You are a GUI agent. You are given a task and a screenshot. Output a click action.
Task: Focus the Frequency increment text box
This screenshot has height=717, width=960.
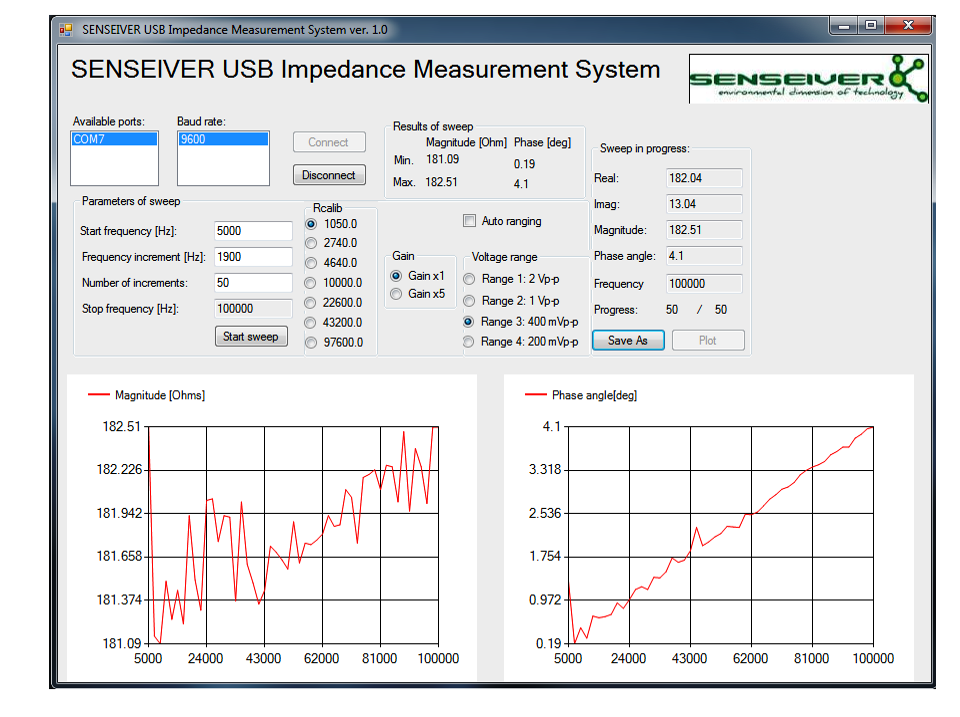click(x=253, y=257)
